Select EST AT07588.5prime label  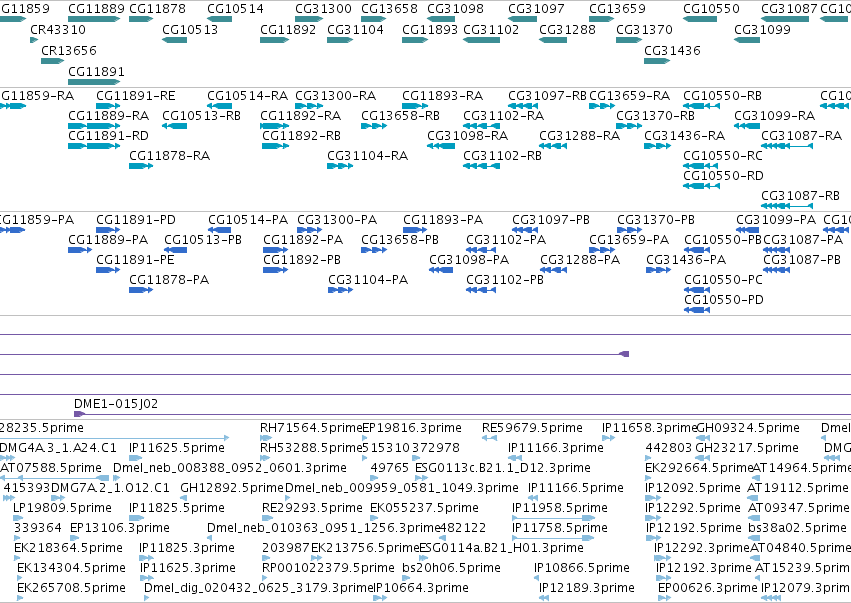point(50,468)
